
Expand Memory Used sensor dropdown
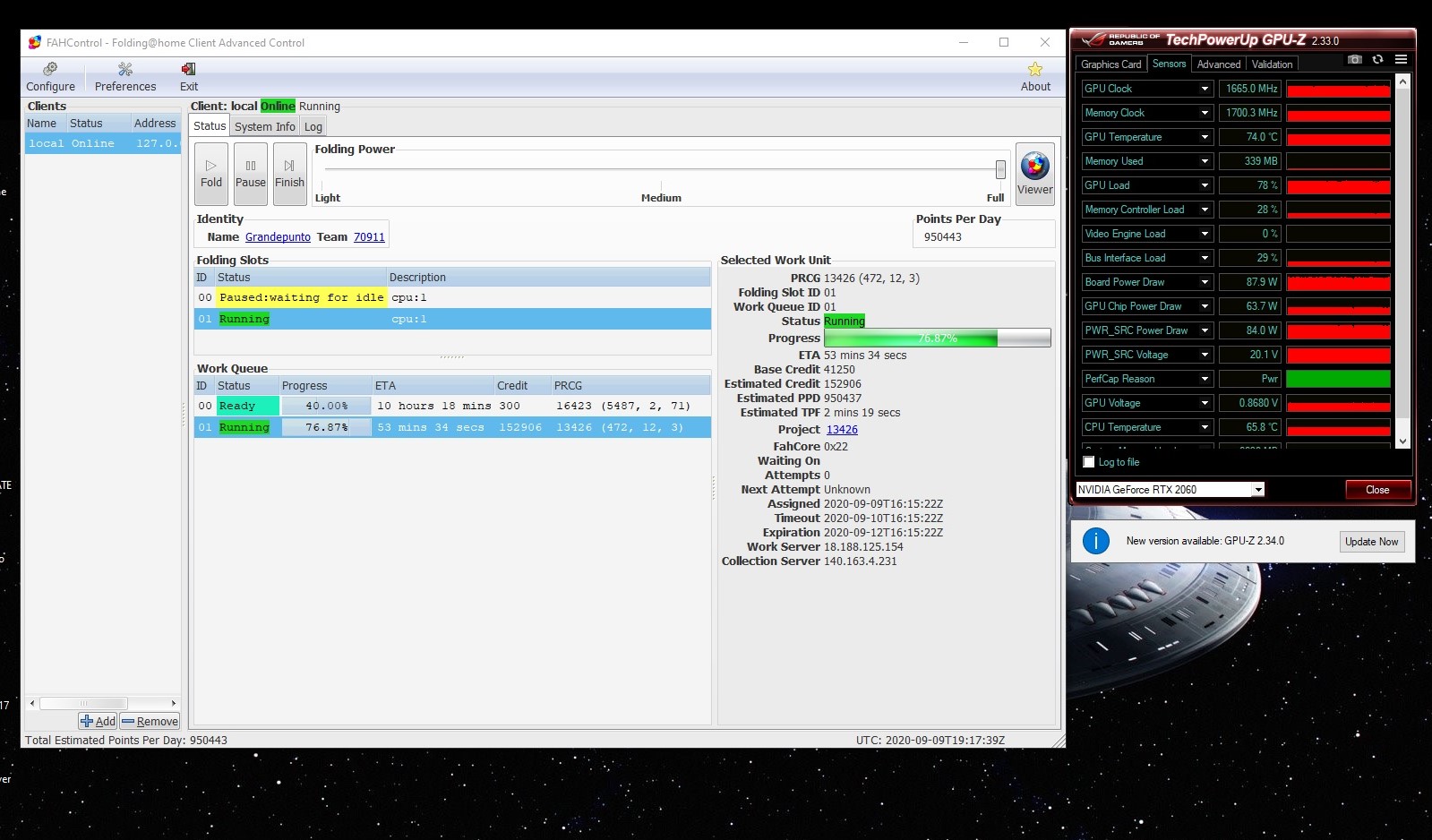(x=1205, y=161)
